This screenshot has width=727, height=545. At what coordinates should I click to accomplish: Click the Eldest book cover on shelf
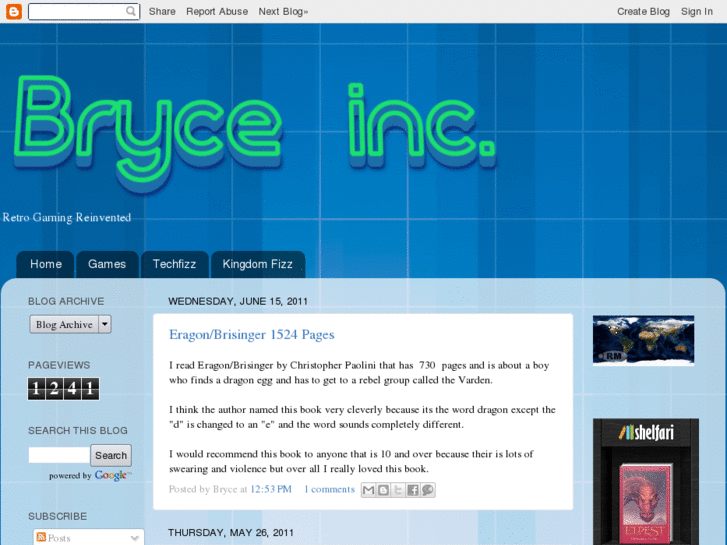pos(646,503)
